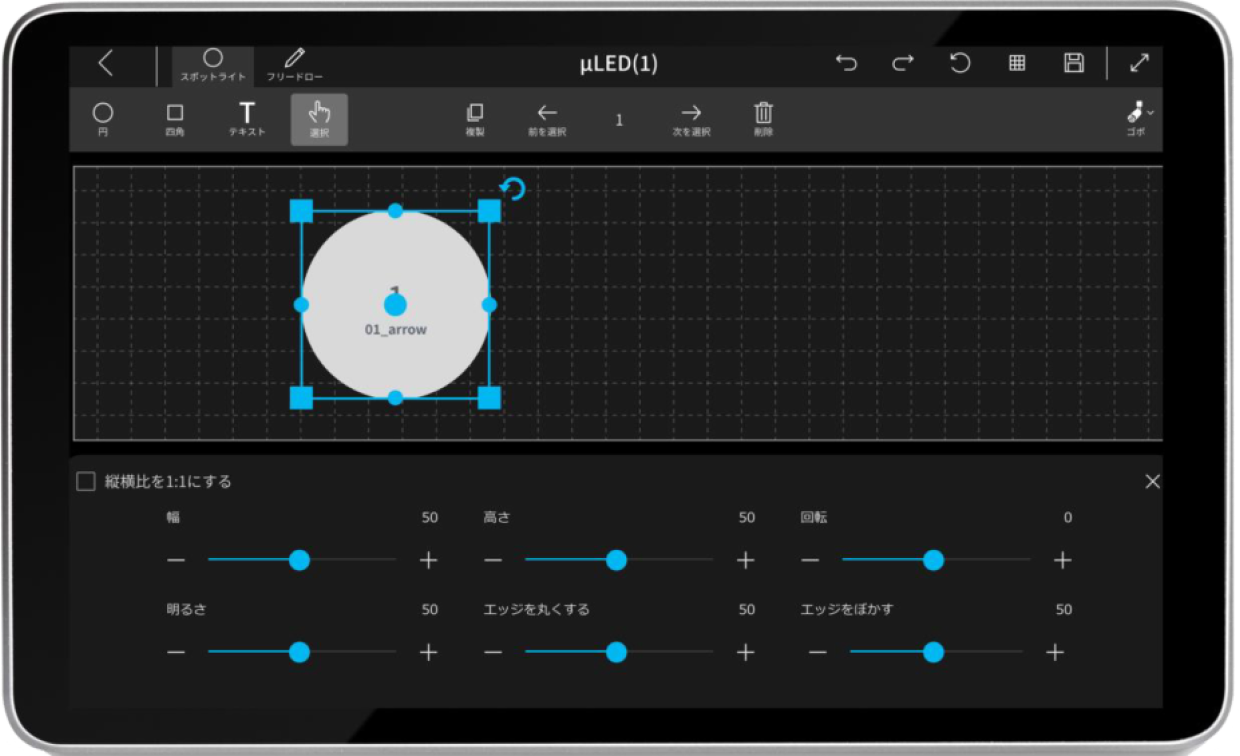Viewport: 1240px width, 756px height.
Task: Increase 回転 with plus button
Action: pyautogui.click(x=1062, y=560)
